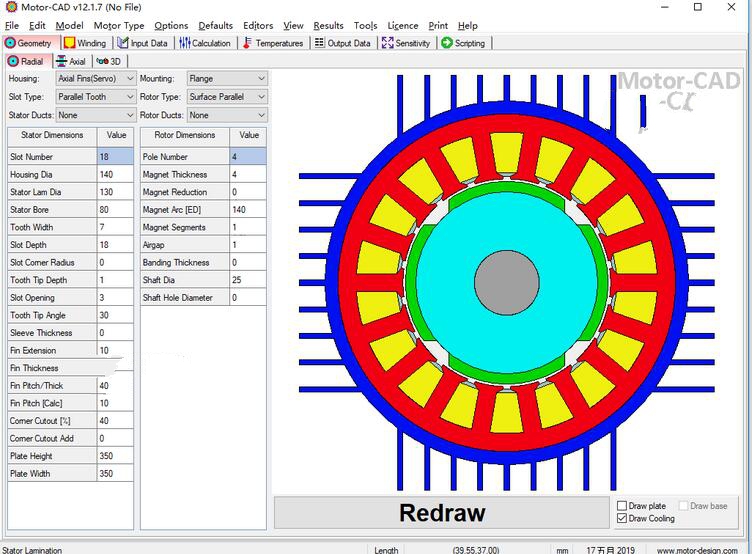Select the Housing Dia value field
Image resolution: width=753 pixels, height=554 pixels.
pyautogui.click(x=115, y=174)
